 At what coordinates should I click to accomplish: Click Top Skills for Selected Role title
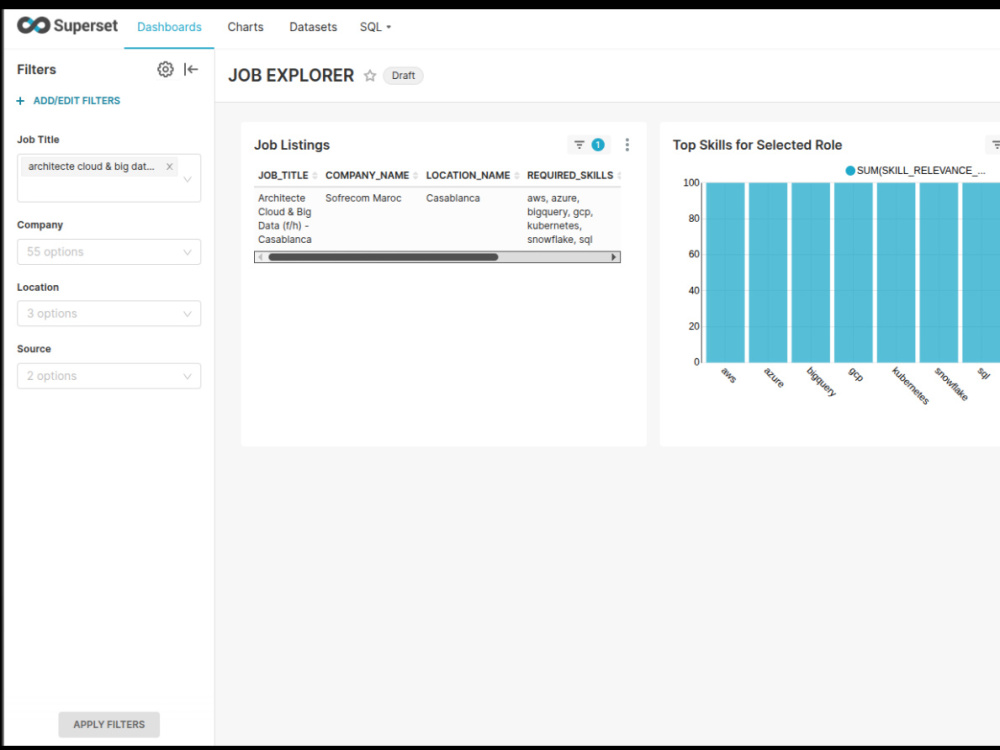point(757,145)
